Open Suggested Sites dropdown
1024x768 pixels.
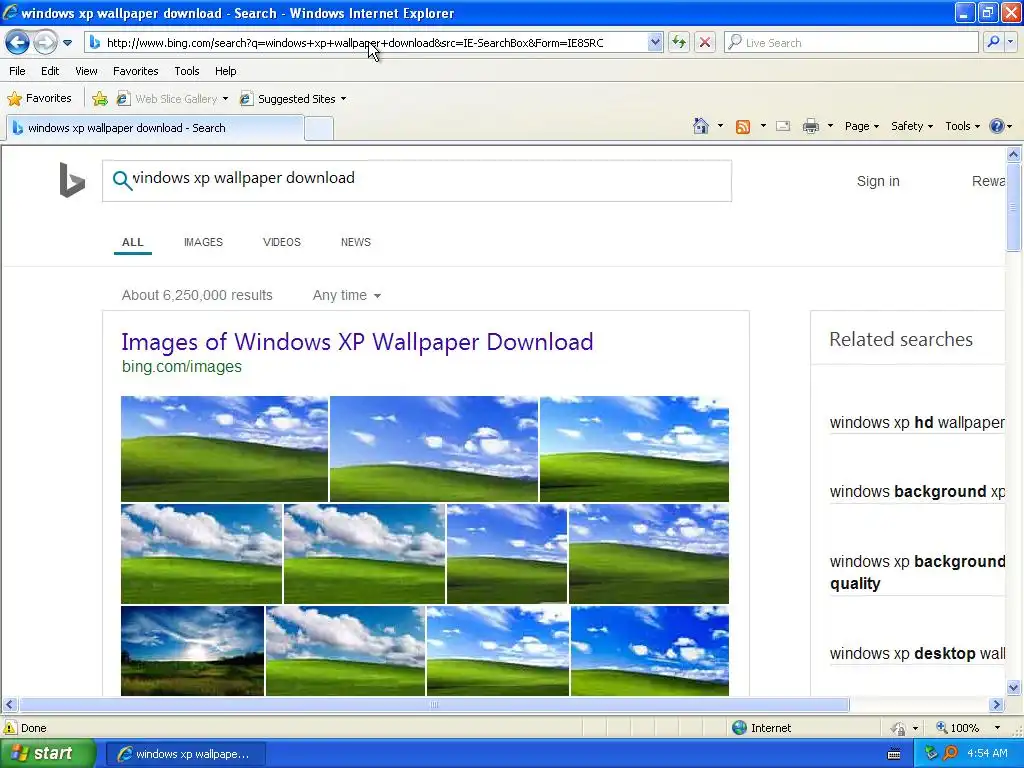[293, 99]
